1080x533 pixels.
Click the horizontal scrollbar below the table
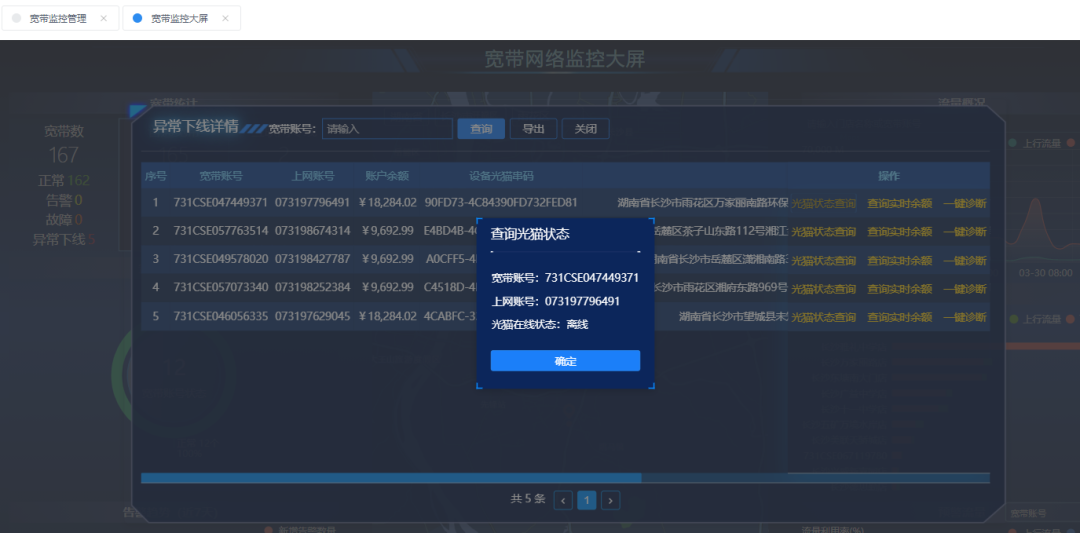(390, 478)
